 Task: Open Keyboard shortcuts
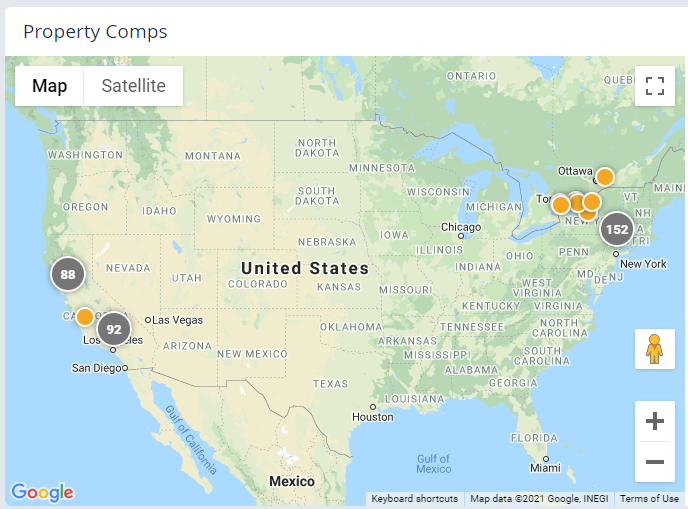[414, 498]
